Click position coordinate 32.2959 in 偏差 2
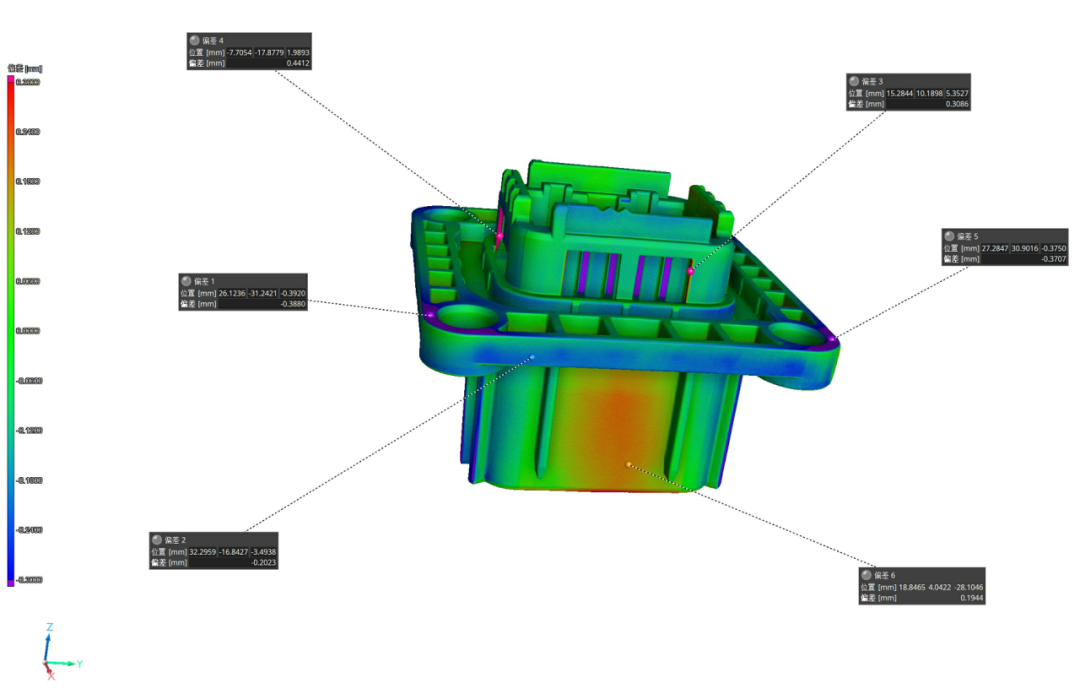Screen dimensions: 1080x694 point(202,551)
